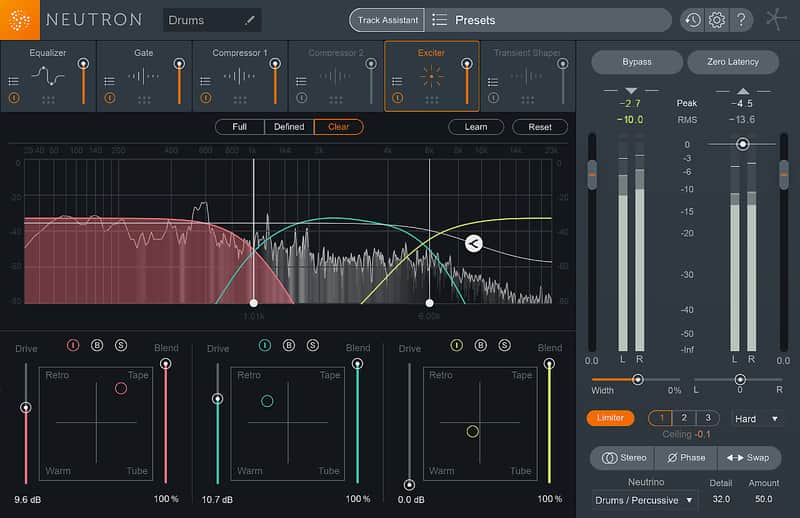This screenshot has width=800, height=518.
Task: Click the Learn button
Action: coord(476,127)
